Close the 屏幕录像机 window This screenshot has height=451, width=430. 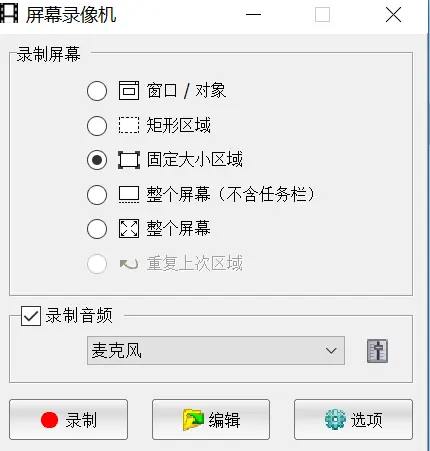(393, 15)
